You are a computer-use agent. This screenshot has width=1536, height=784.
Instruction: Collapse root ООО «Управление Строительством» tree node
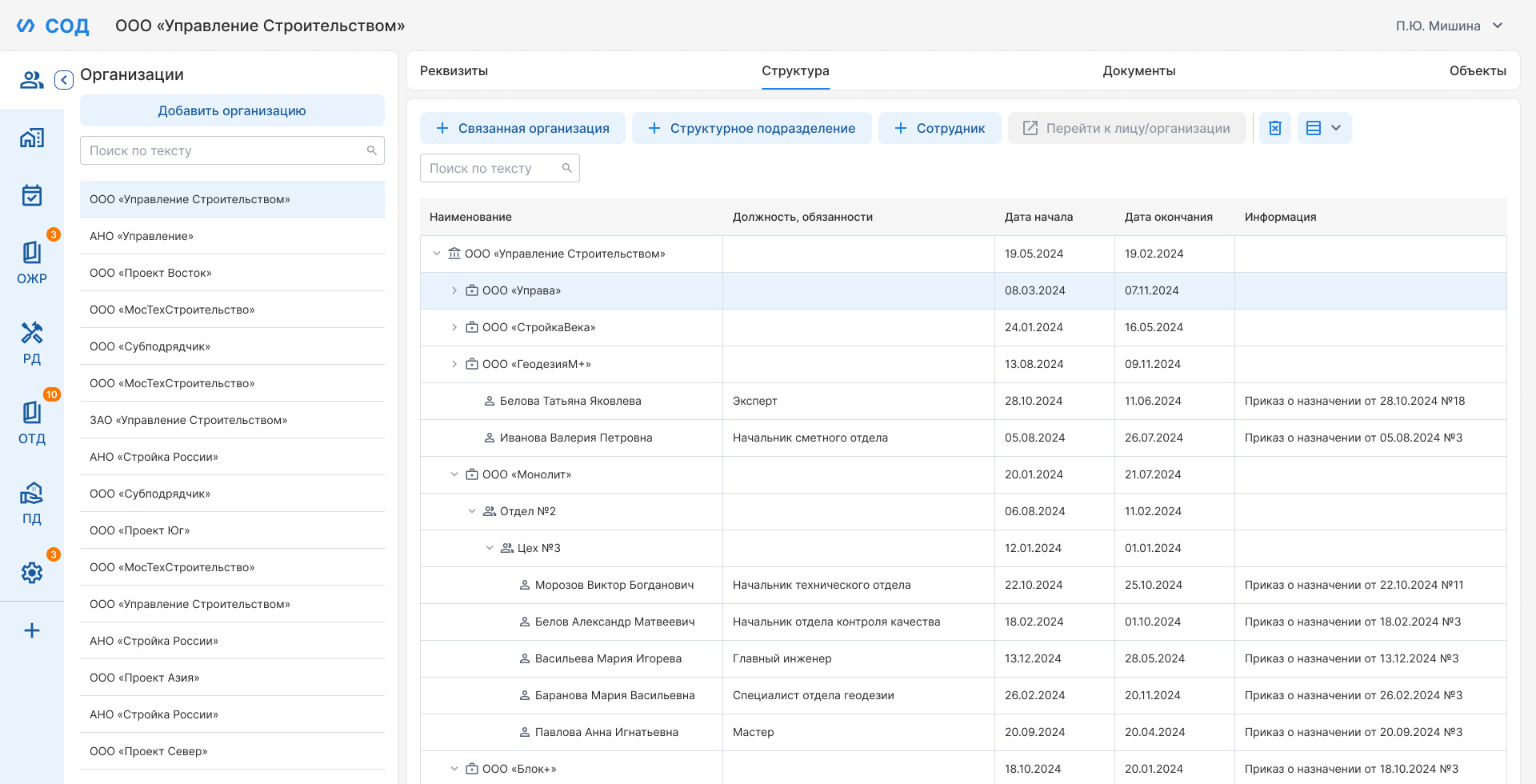pyautogui.click(x=437, y=254)
